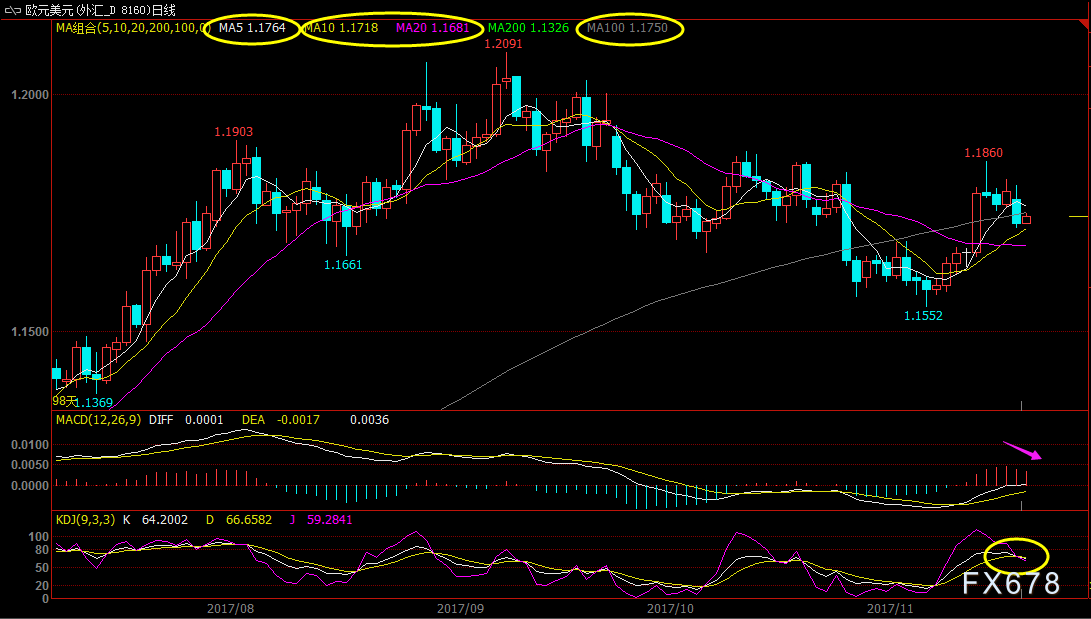1091x619 pixels.
Task: Open the KDJ(9,3,3) indicator settings label
Action: point(85,520)
